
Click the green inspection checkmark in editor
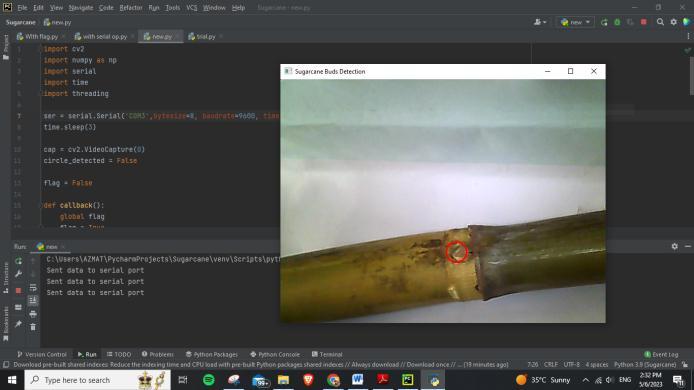[687, 50]
